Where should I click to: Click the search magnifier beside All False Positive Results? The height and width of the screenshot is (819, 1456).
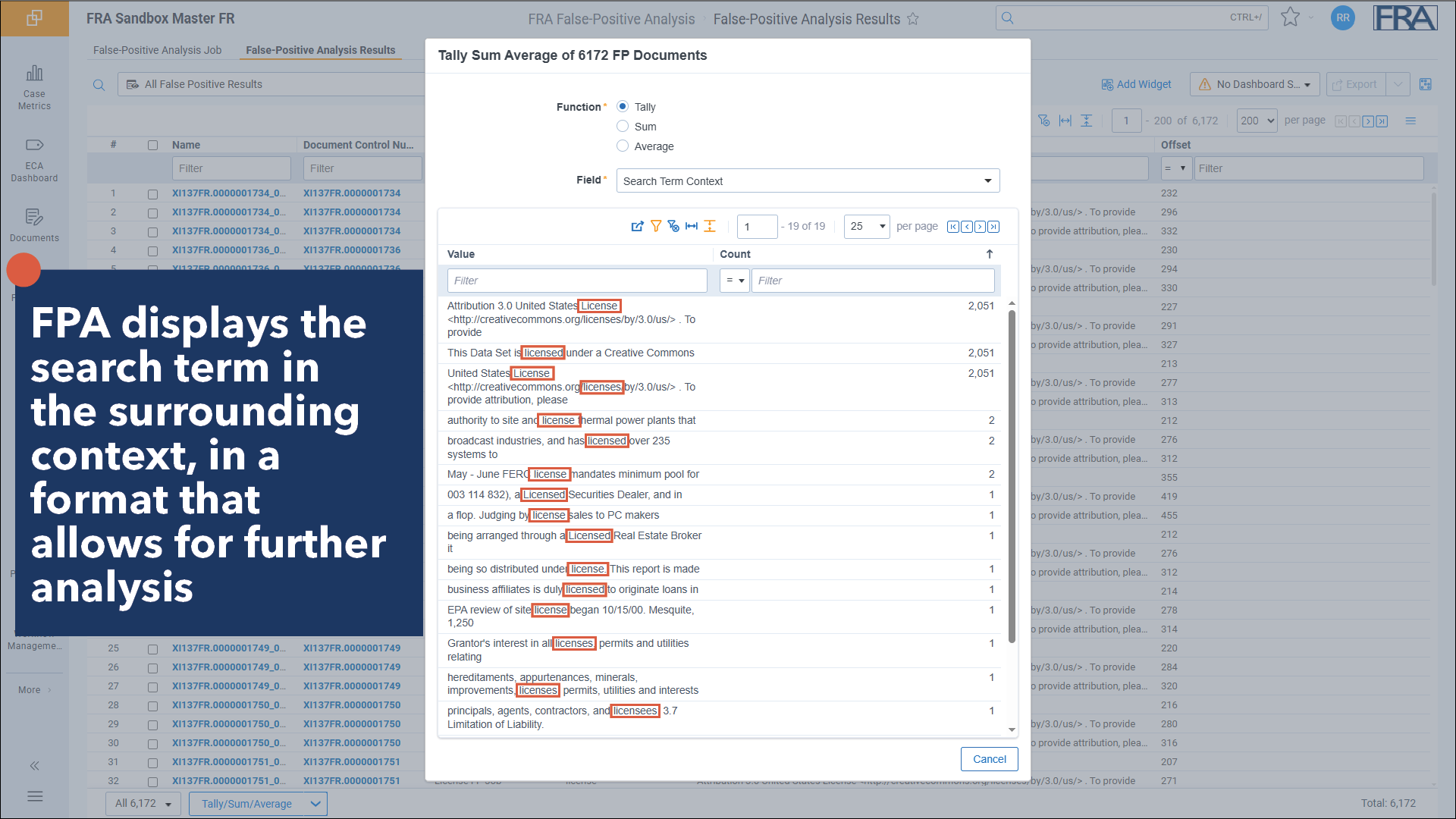point(99,85)
